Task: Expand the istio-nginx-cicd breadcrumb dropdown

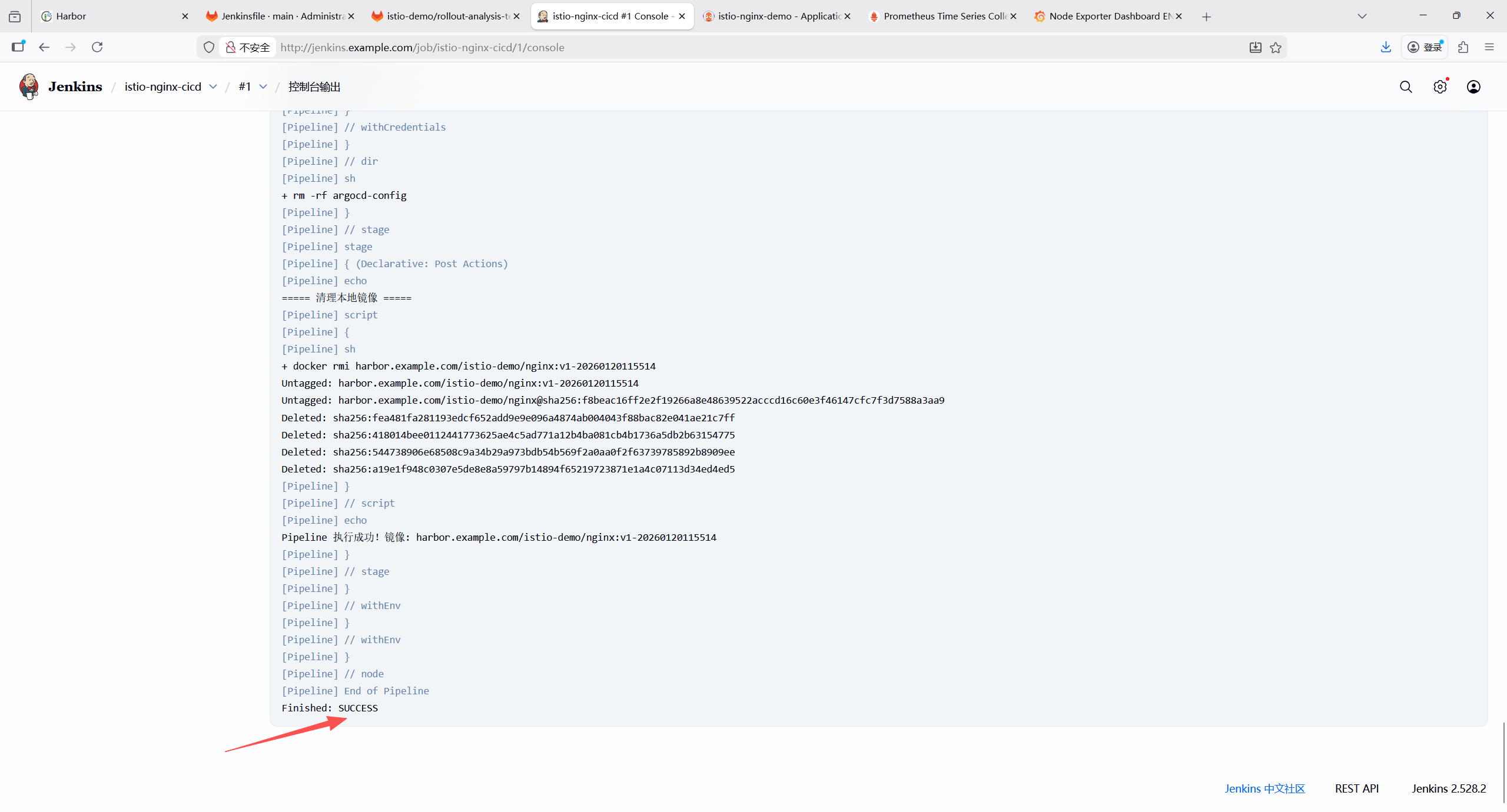Action: (213, 87)
